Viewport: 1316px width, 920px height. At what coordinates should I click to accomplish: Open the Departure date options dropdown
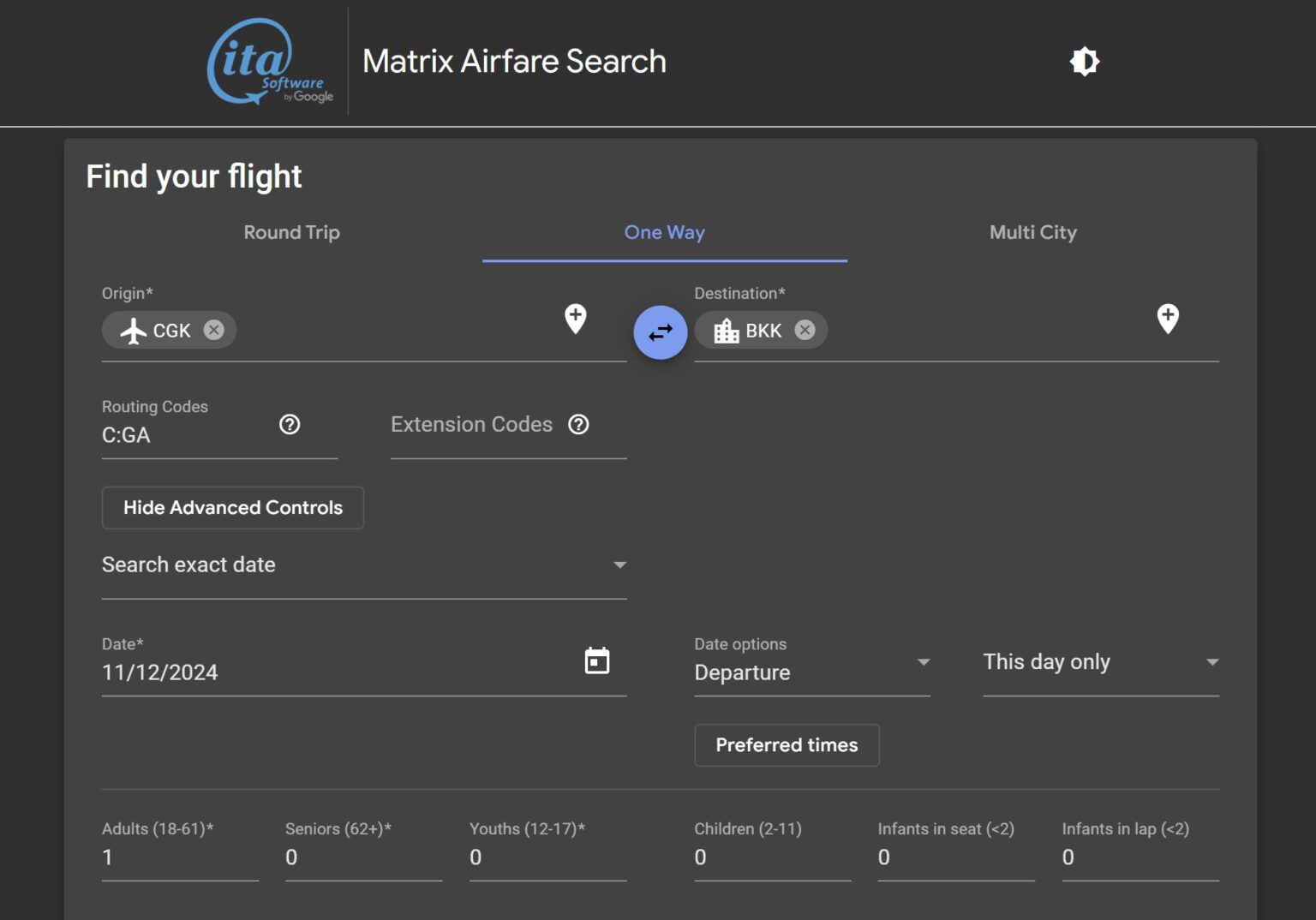pos(924,662)
